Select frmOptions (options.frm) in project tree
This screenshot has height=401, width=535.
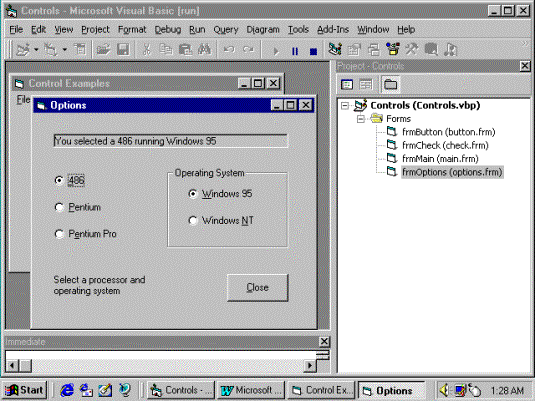pyautogui.click(x=452, y=172)
